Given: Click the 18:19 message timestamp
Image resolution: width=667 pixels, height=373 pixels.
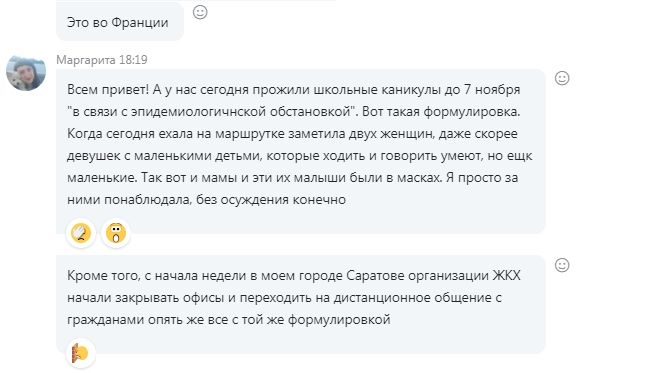Looking at the screenshot, I should point(133,60).
